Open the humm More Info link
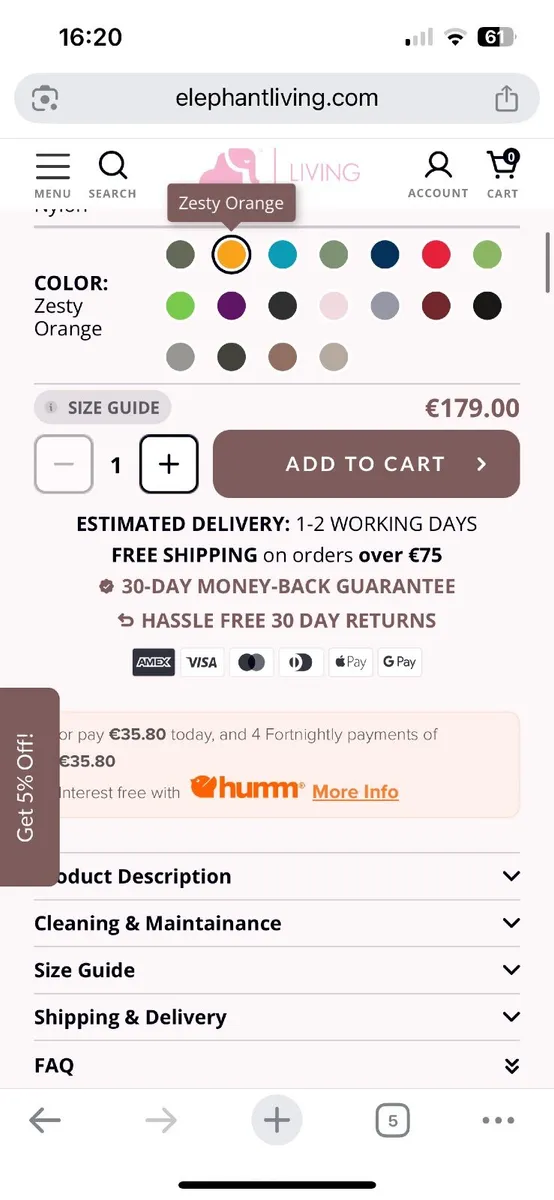Viewport: 554px width, 1200px height. (x=355, y=791)
